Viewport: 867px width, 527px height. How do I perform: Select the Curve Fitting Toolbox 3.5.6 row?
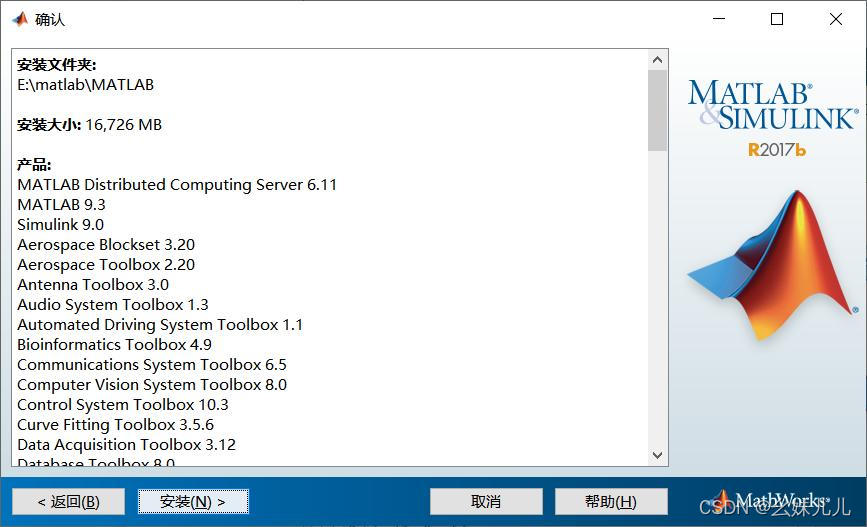[116, 424]
